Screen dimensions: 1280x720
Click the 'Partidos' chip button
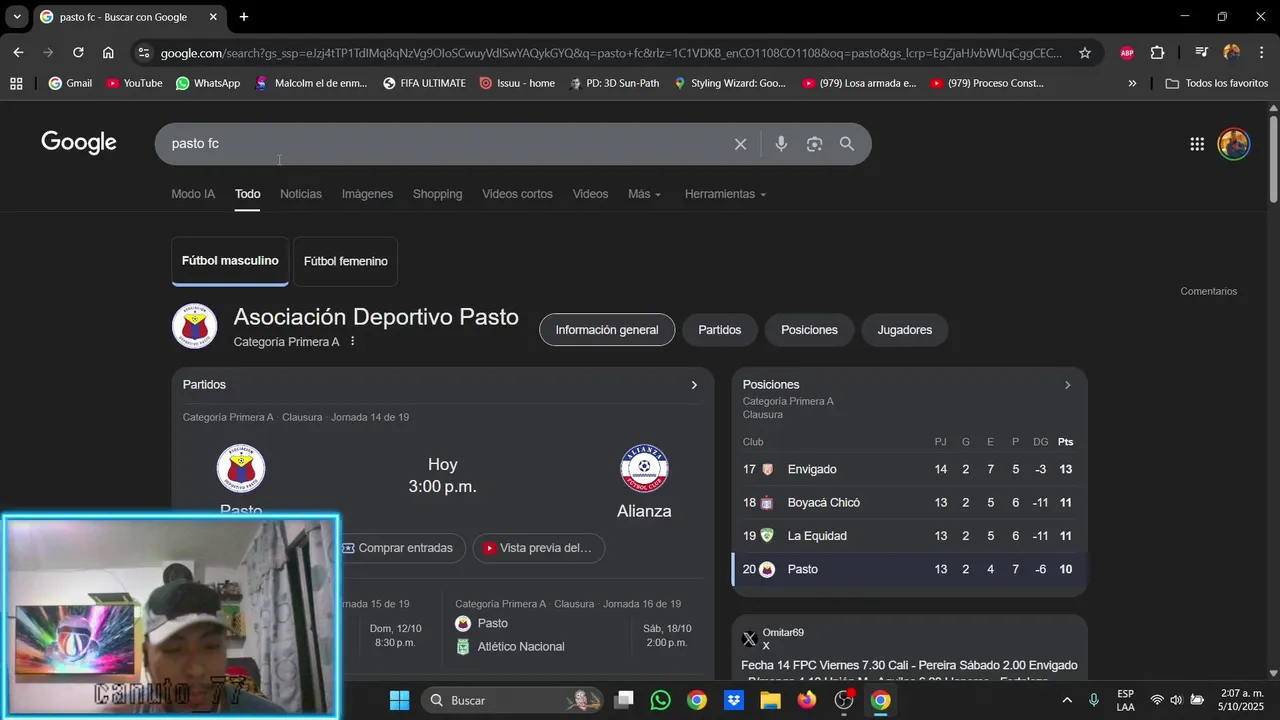point(720,330)
